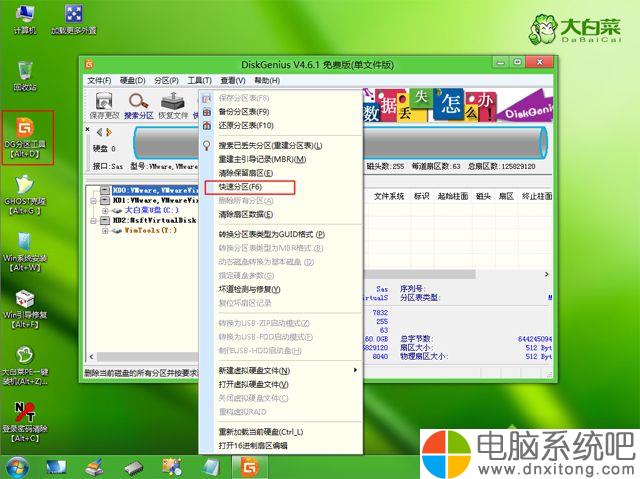
Task: Click the 标识 column header
Action: [421, 196]
